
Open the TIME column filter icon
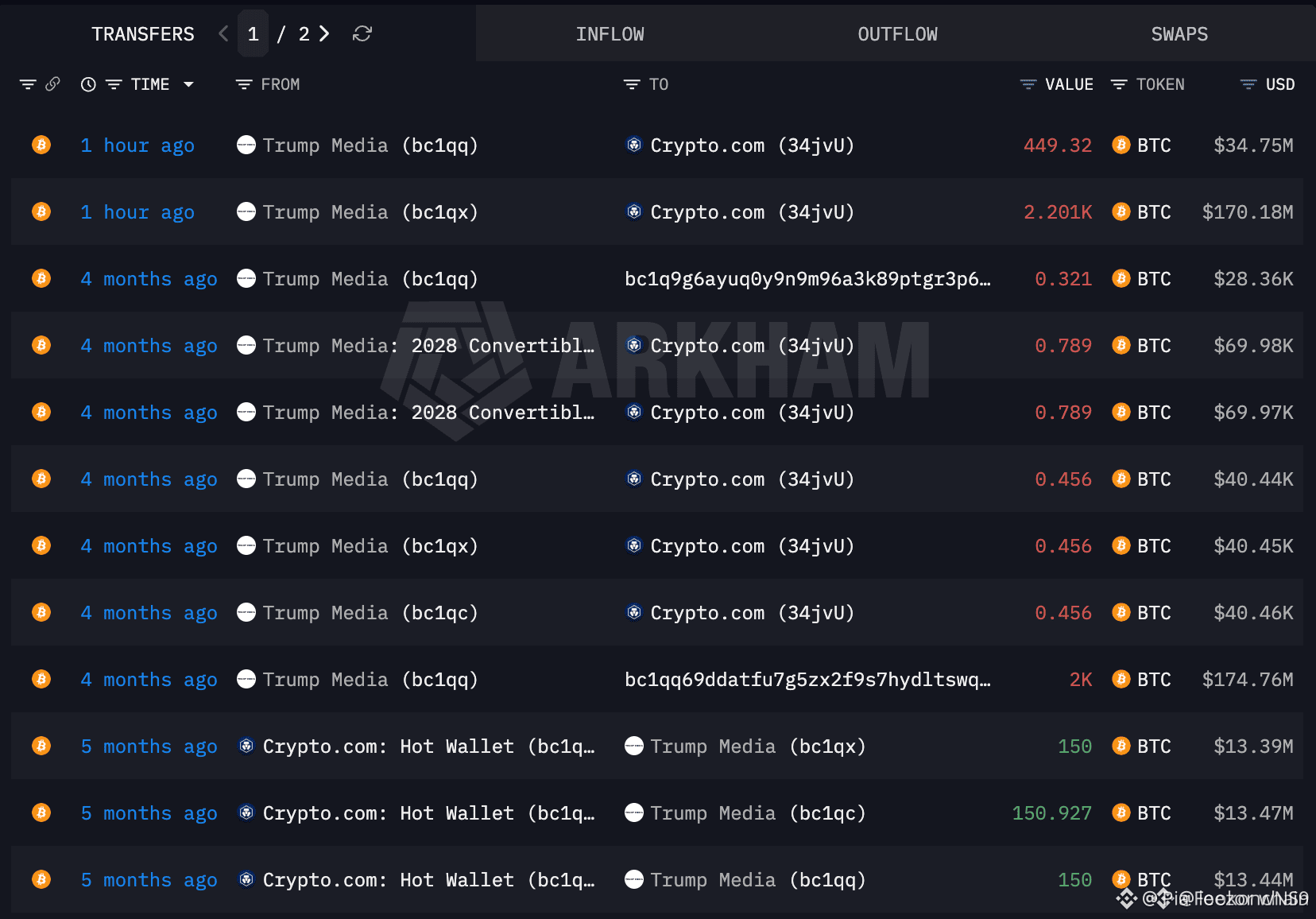[114, 84]
